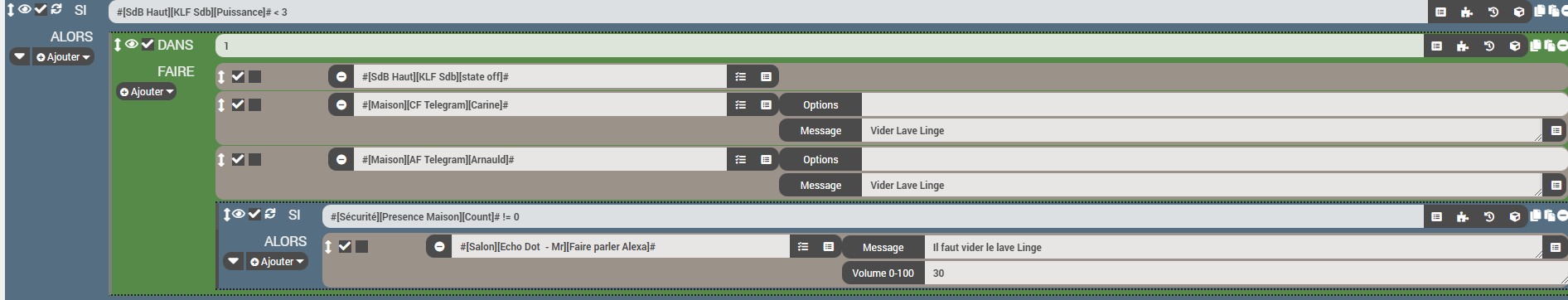The width and height of the screenshot is (1568, 300).
Task: Click the history icon on the DANS row
Action: click(1488, 46)
